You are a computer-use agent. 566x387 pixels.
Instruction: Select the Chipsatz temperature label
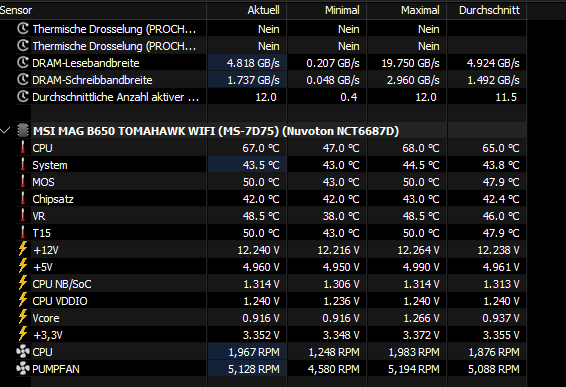[x=53, y=199]
